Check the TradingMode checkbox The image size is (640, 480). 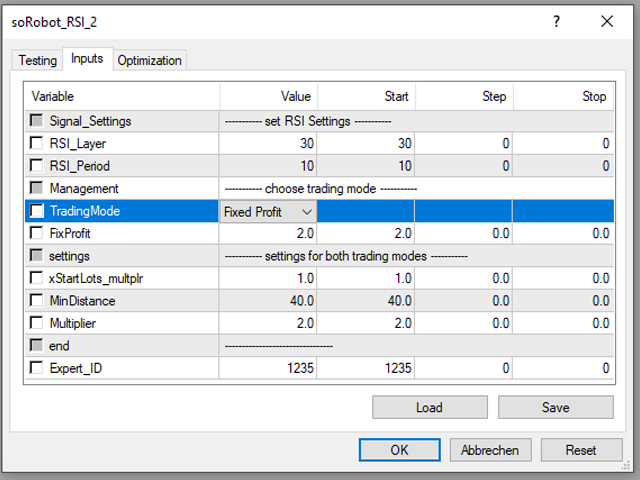pyautogui.click(x=36, y=211)
